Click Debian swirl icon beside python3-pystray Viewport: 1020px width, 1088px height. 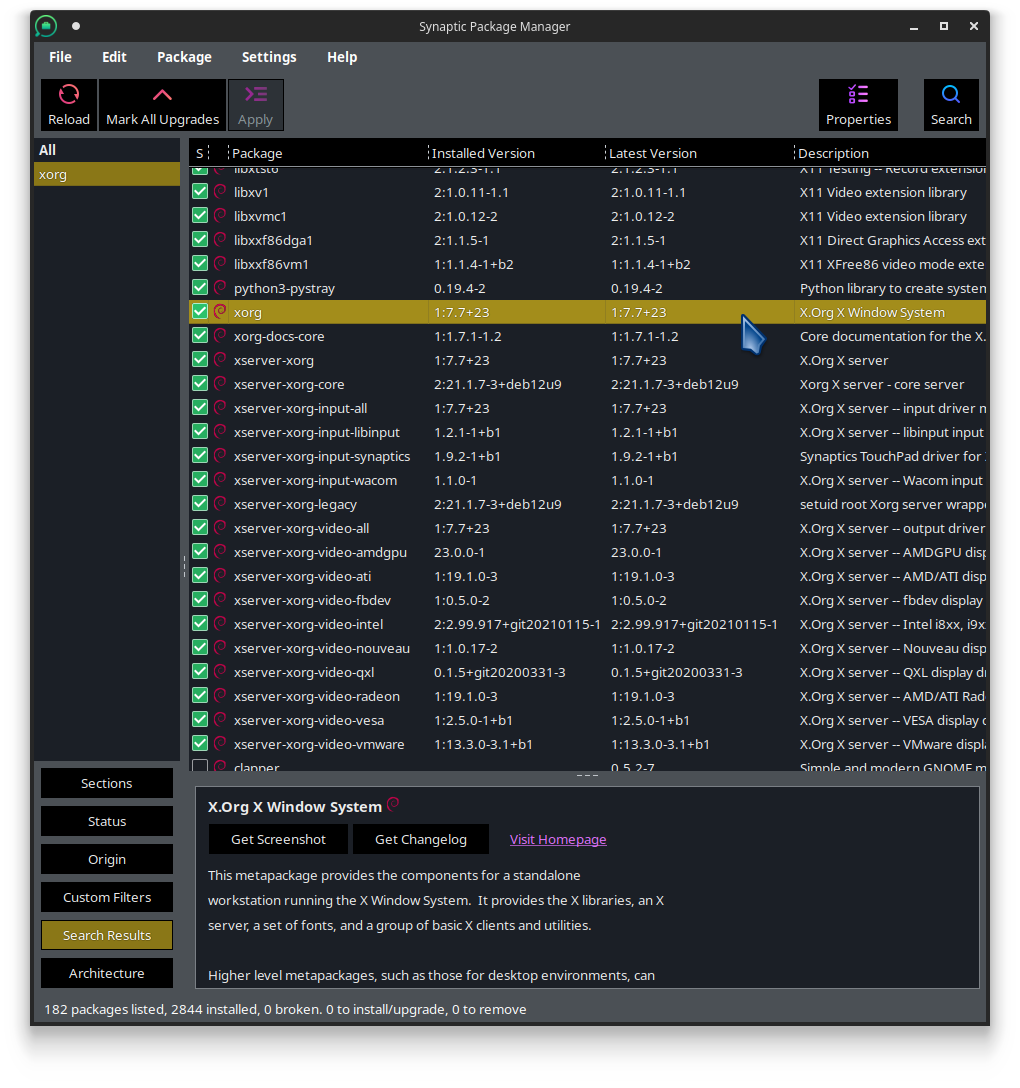point(220,288)
